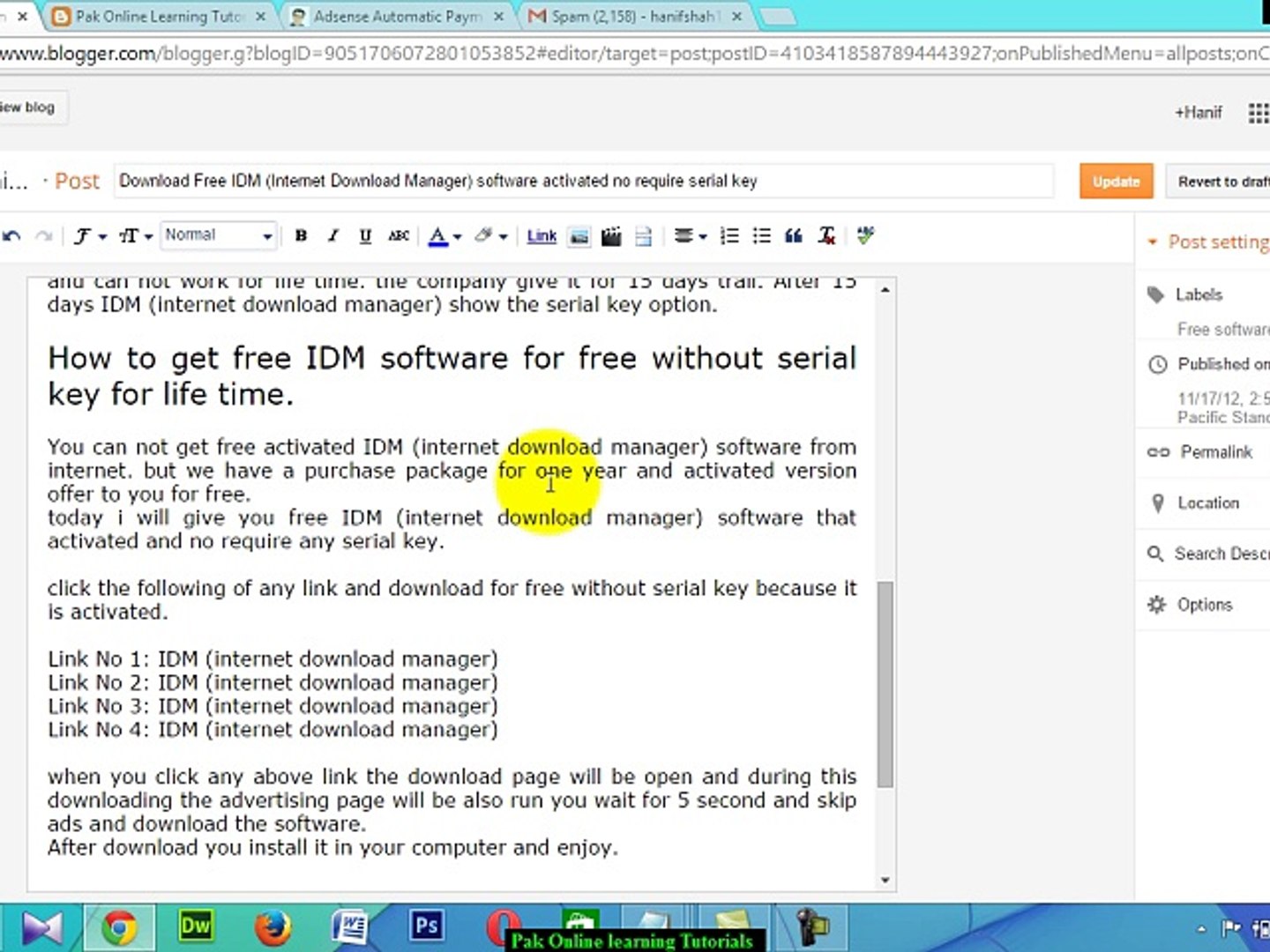Click the orange Update button
The image size is (1270, 952).
click(x=1116, y=182)
